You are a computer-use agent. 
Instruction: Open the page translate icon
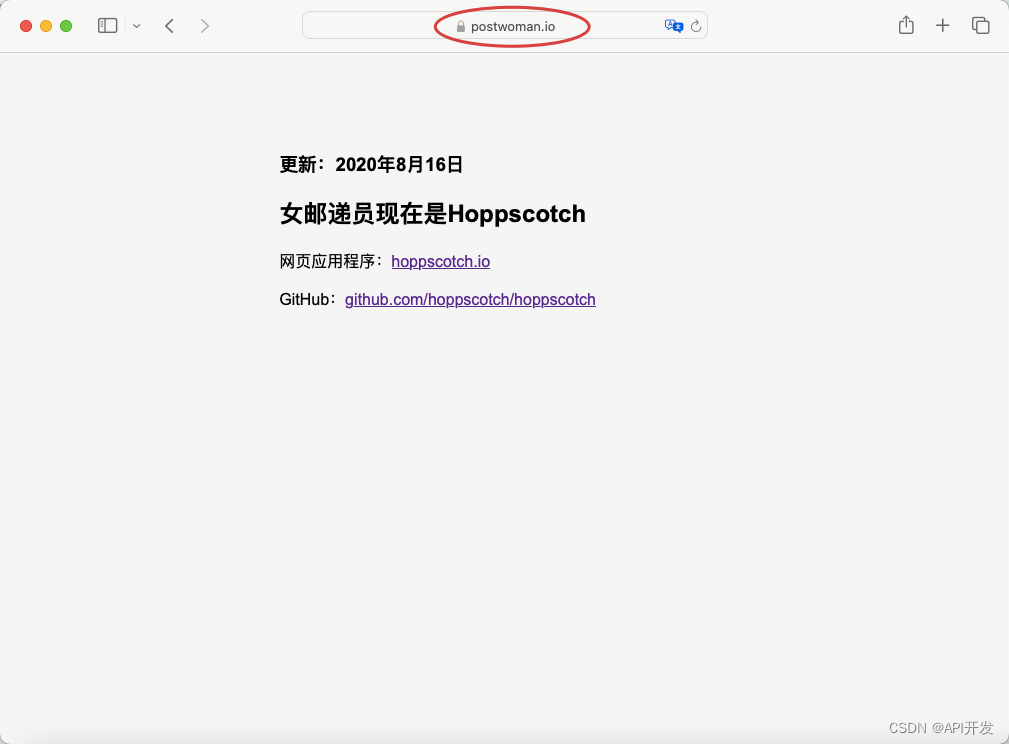point(674,26)
